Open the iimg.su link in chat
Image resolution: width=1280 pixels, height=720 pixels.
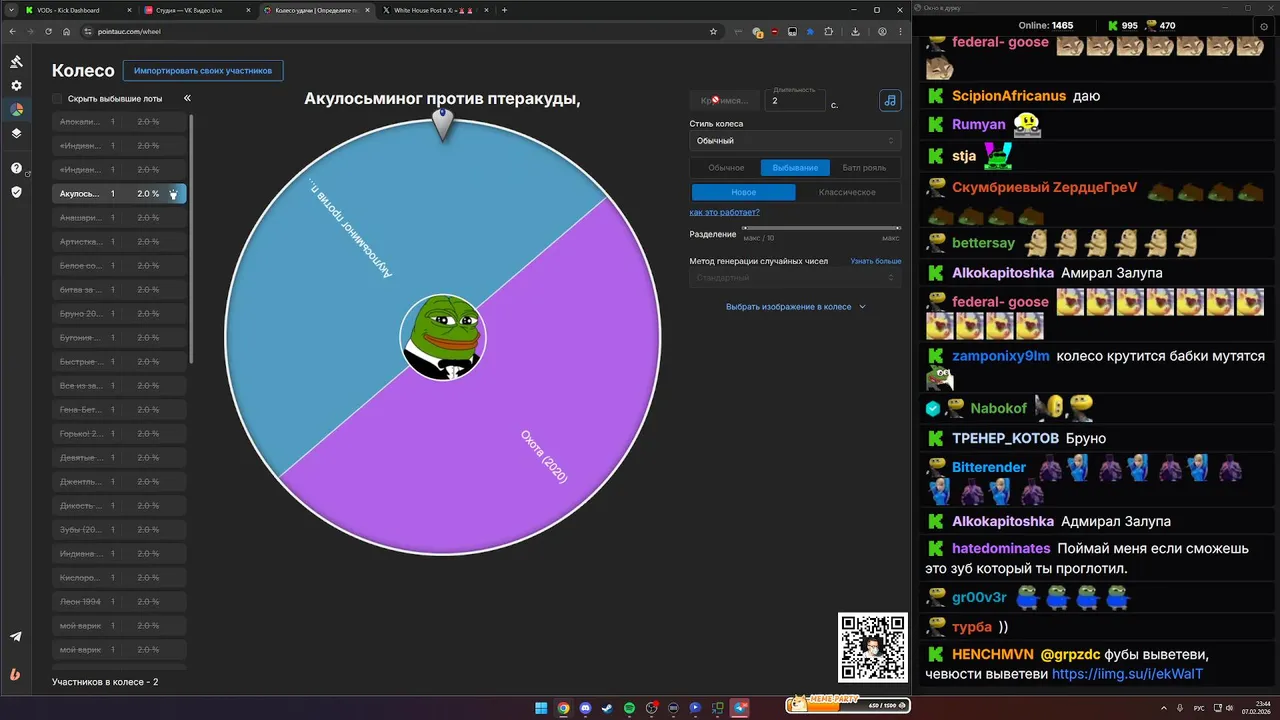1127,674
